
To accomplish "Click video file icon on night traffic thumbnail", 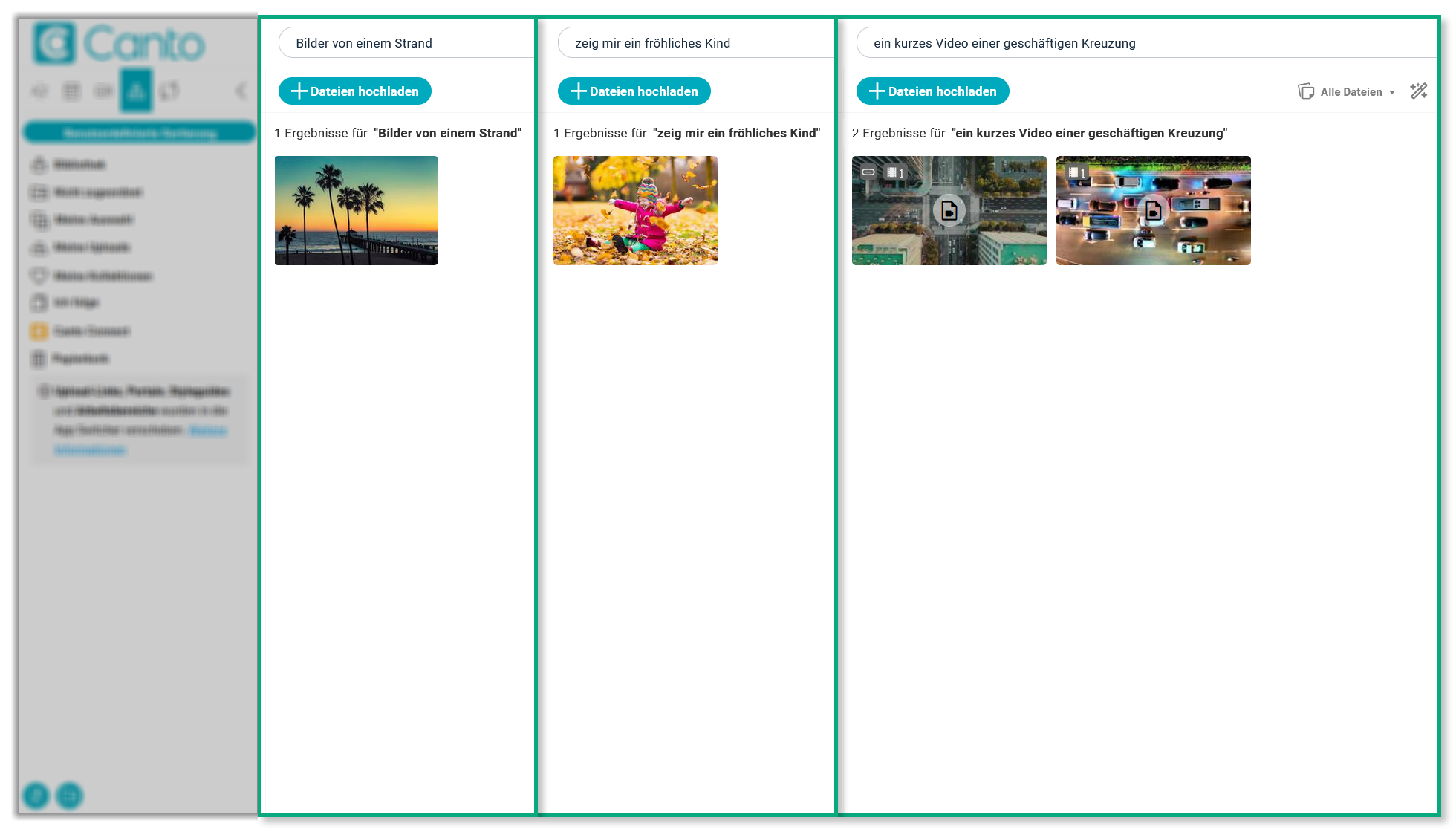I will pyautogui.click(x=1153, y=211).
